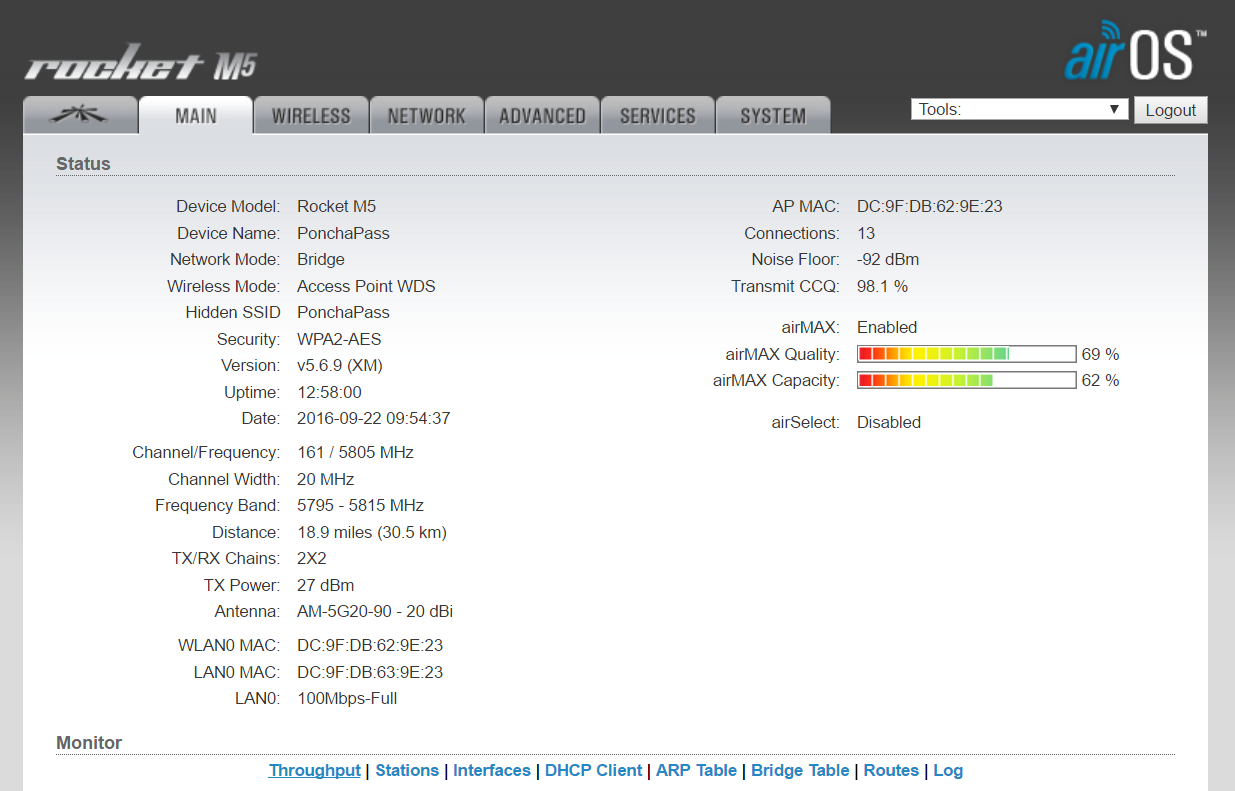Show the DHCP Client info
The image size is (1235, 791).
point(594,770)
